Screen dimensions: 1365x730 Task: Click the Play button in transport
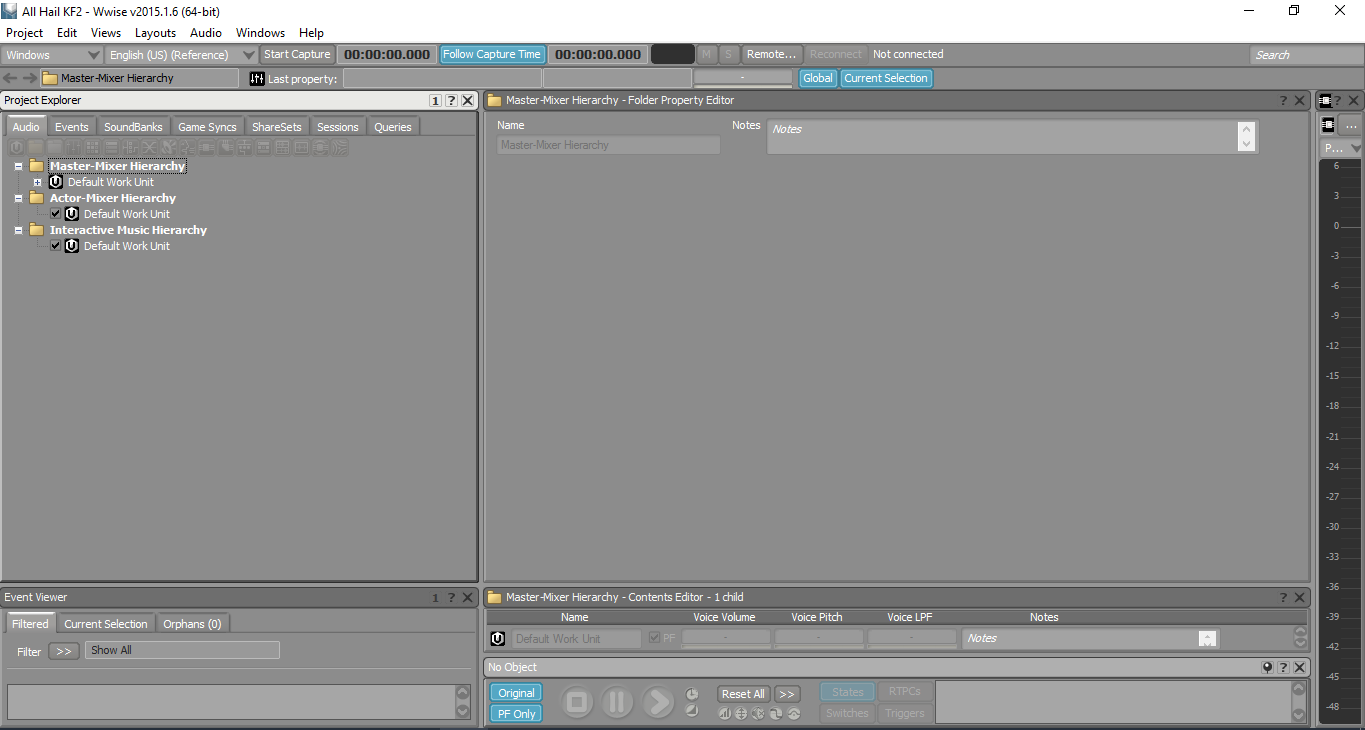coord(658,702)
